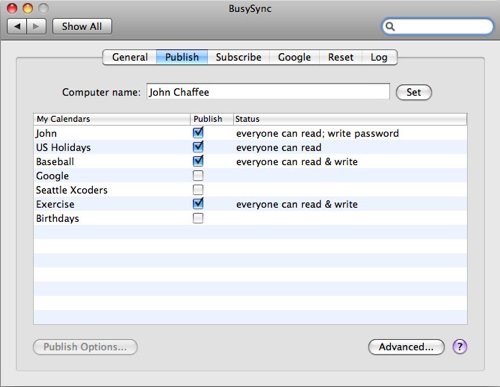Select the Seattle Xcoders calendar name
This screenshot has height=387, width=500.
(72, 190)
